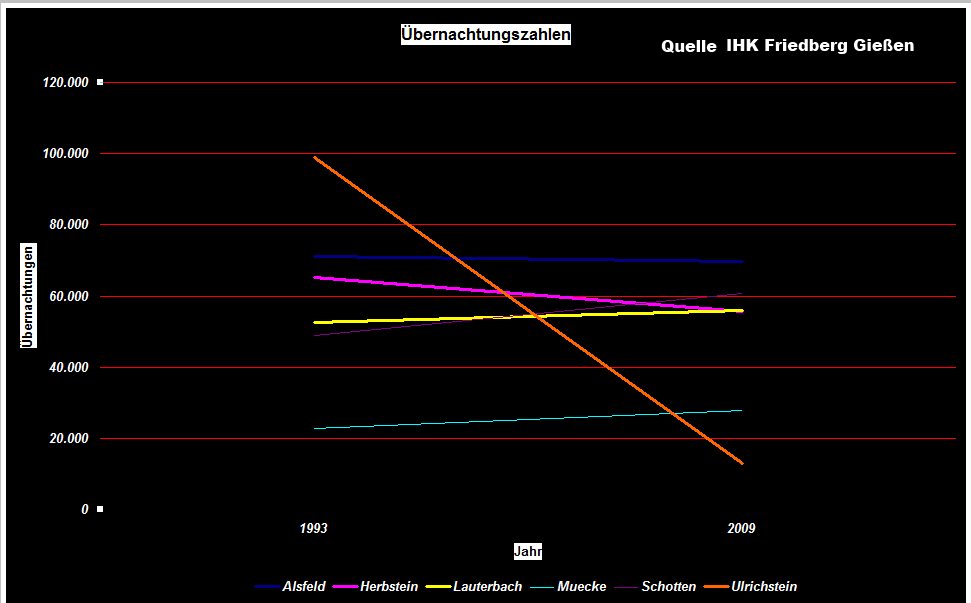Select the Alsfeld legend entry text

pos(304,587)
